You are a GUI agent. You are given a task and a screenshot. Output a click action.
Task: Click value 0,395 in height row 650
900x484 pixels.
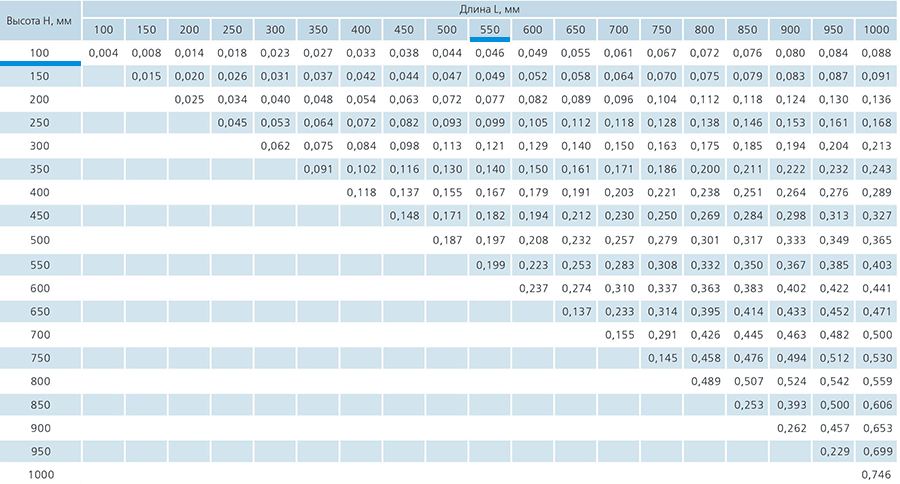[705, 312]
